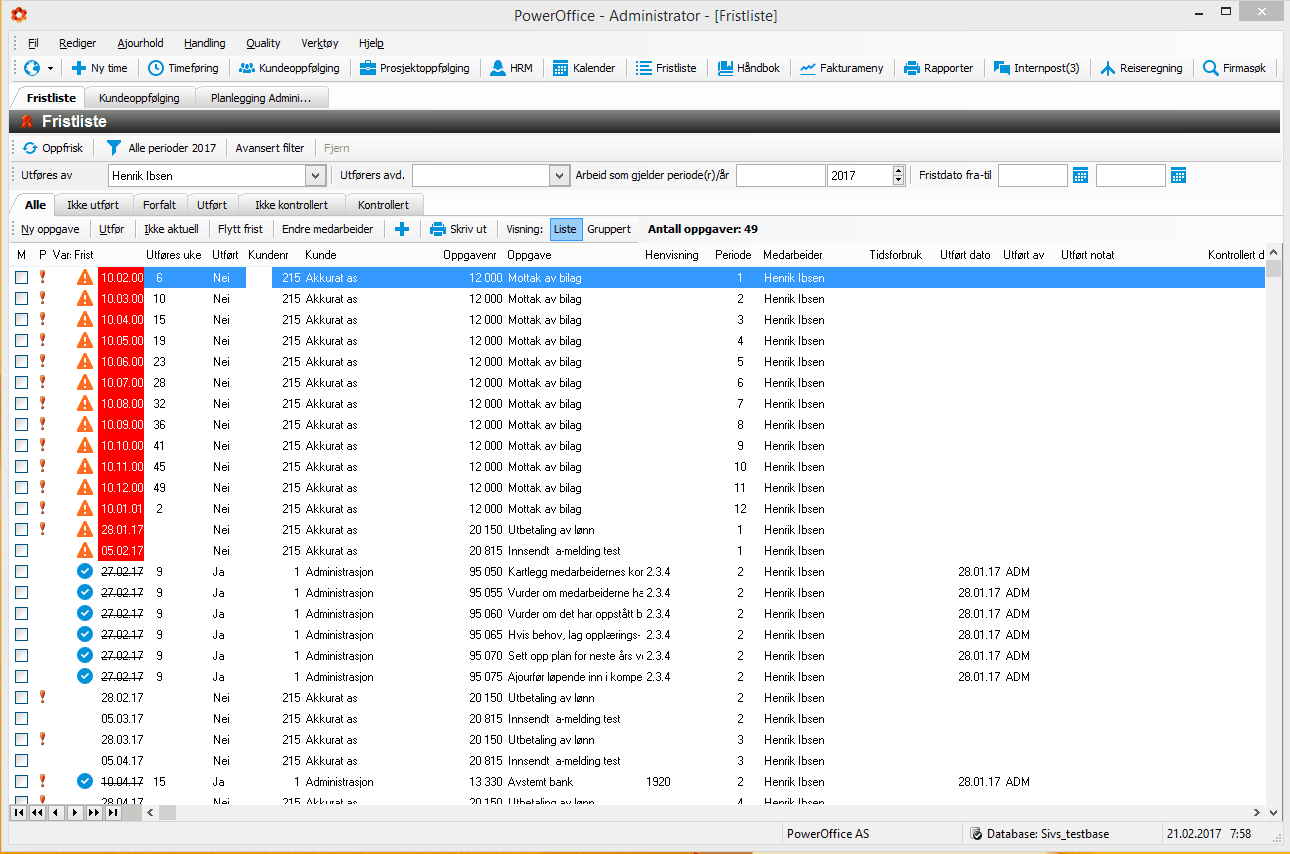The width and height of the screenshot is (1290, 854).
Task: Open Prosjektoppfølging briefcase icon
Action: pos(368,68)
